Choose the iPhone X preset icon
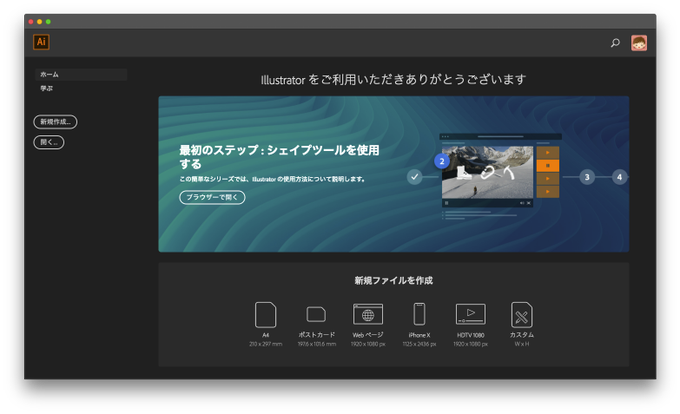Viewport: 680px width, 414px height. point(419,314)
